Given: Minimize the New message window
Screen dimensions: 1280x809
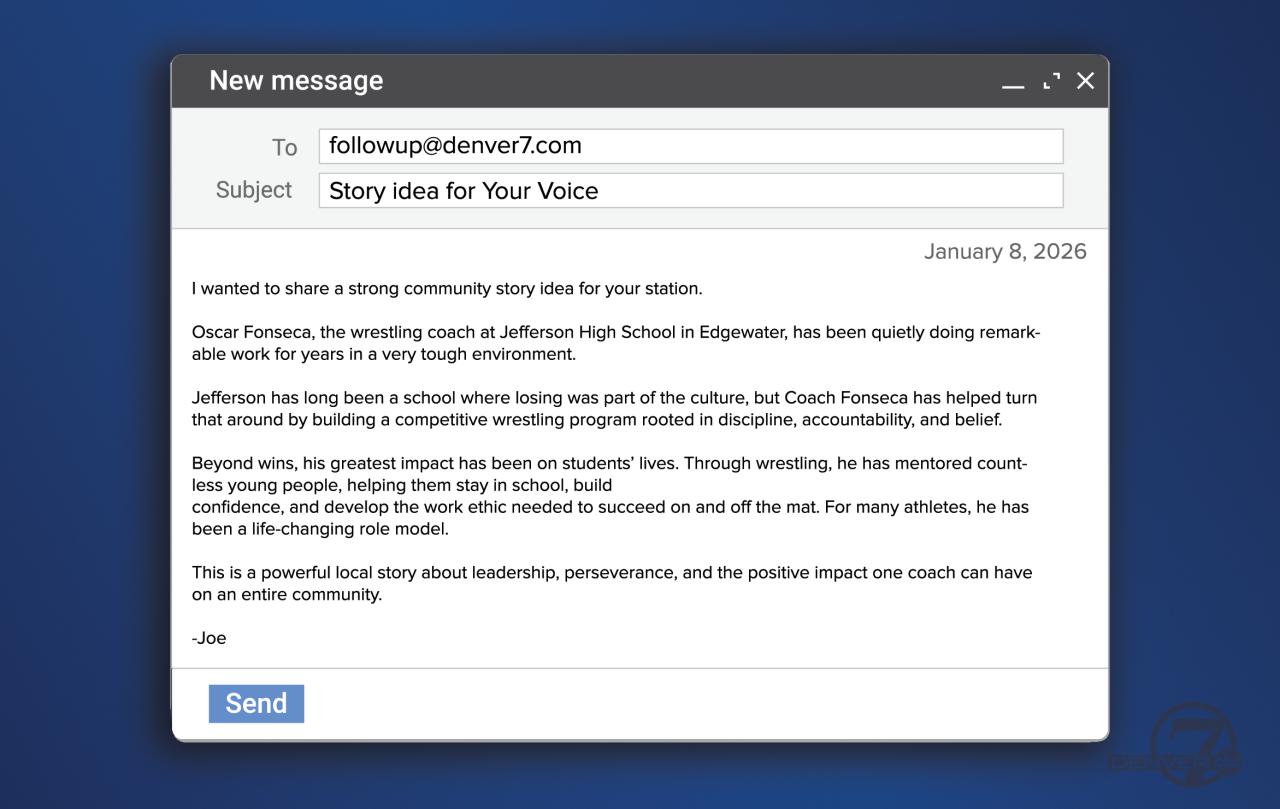Looking at the screenshot, I should (x=1013, y=83).
